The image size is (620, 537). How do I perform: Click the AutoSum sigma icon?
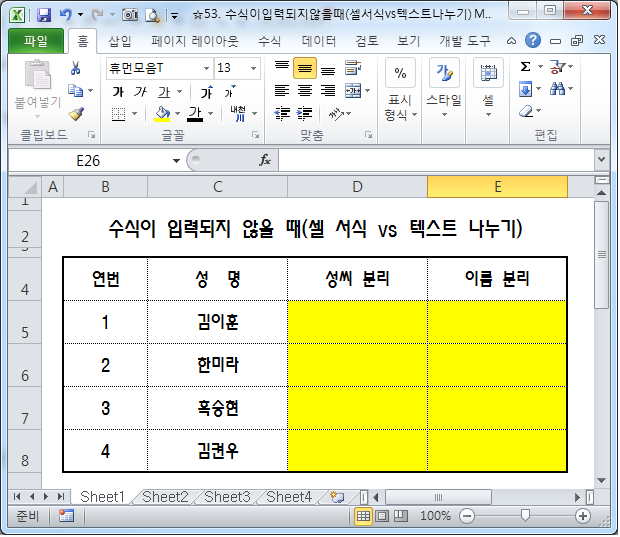[x=525, y=66]
